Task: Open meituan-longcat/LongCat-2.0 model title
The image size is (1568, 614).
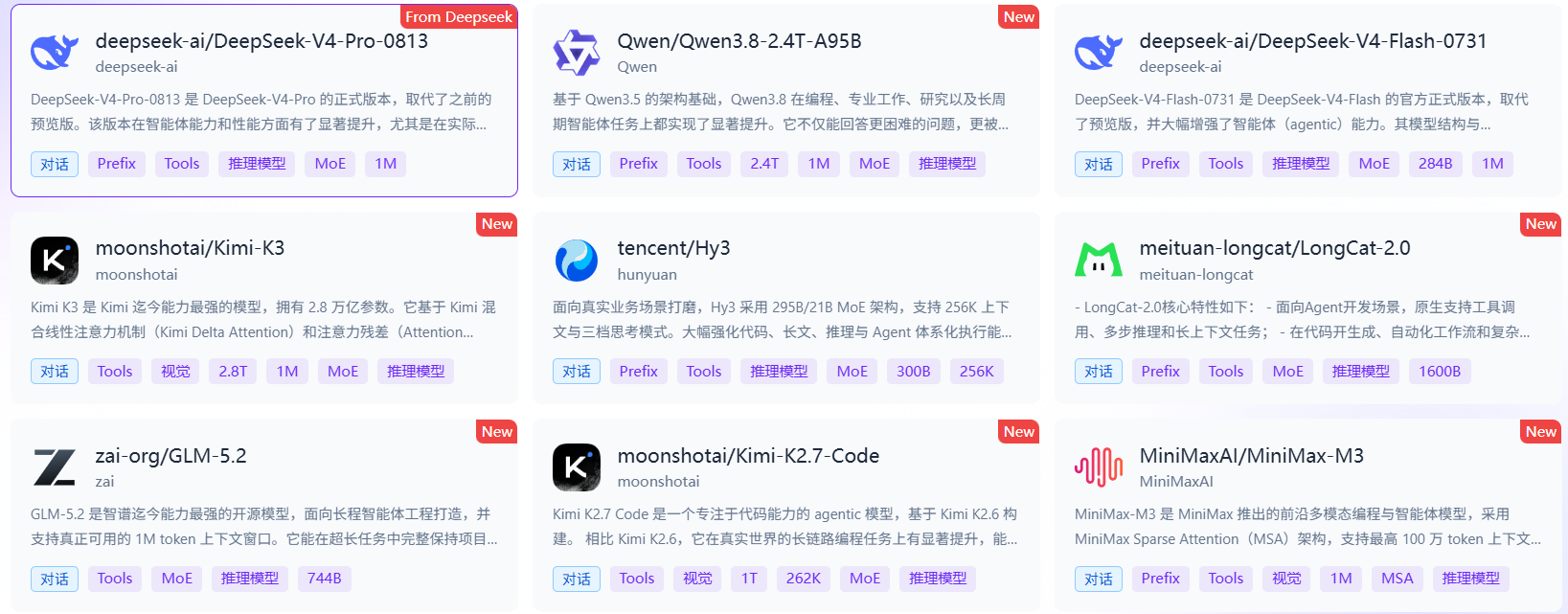Action: (x=1275, y=248)
